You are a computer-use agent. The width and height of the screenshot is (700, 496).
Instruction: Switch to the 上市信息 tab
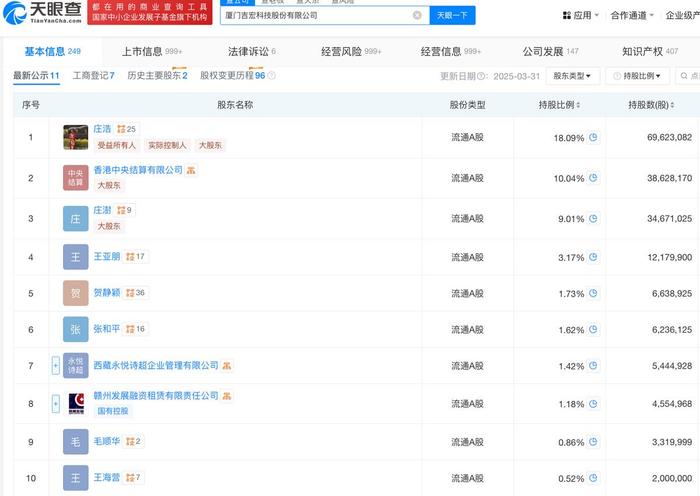(152, 51)
